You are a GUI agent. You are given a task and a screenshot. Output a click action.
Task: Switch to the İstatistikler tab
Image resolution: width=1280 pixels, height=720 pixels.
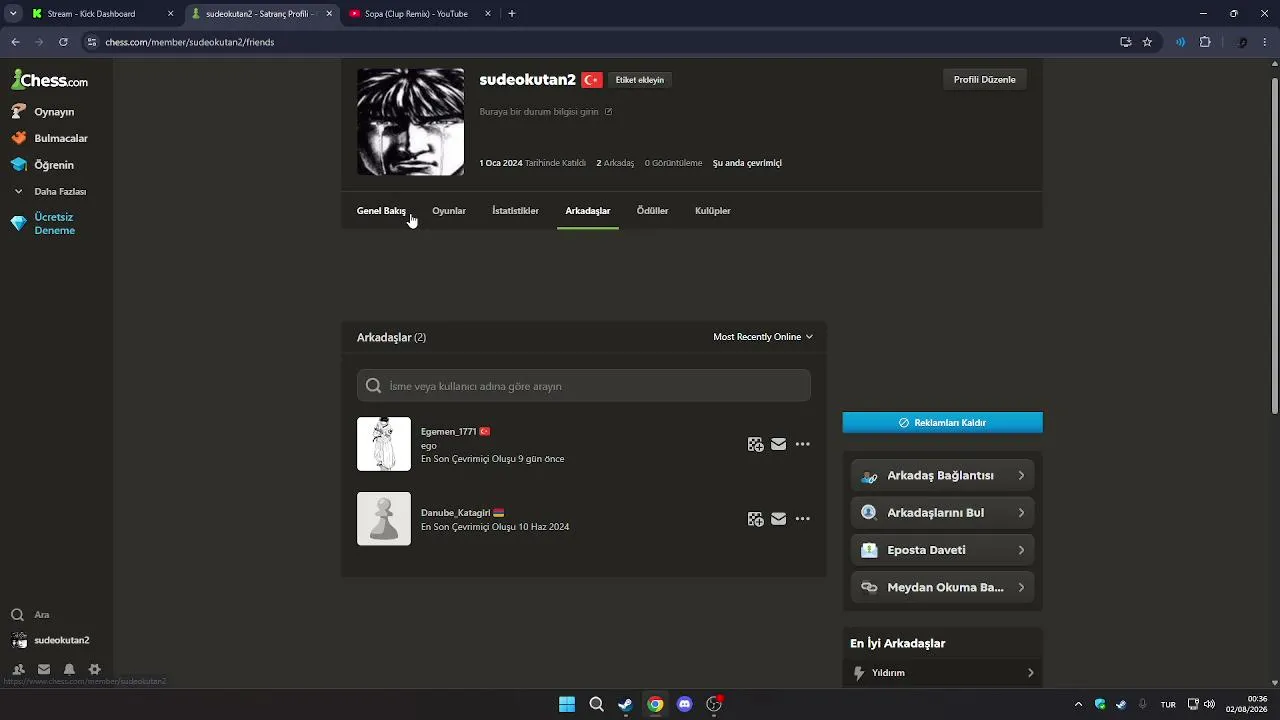point(515,211)
